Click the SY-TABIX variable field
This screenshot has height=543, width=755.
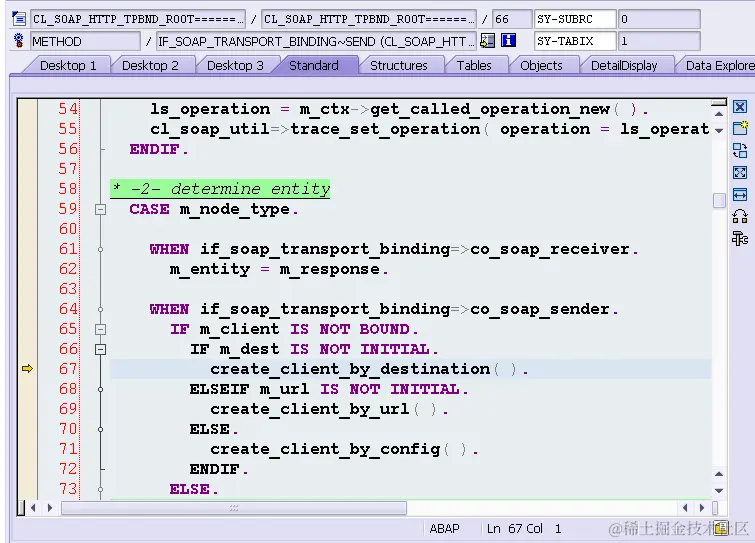(x=575, y=41)
